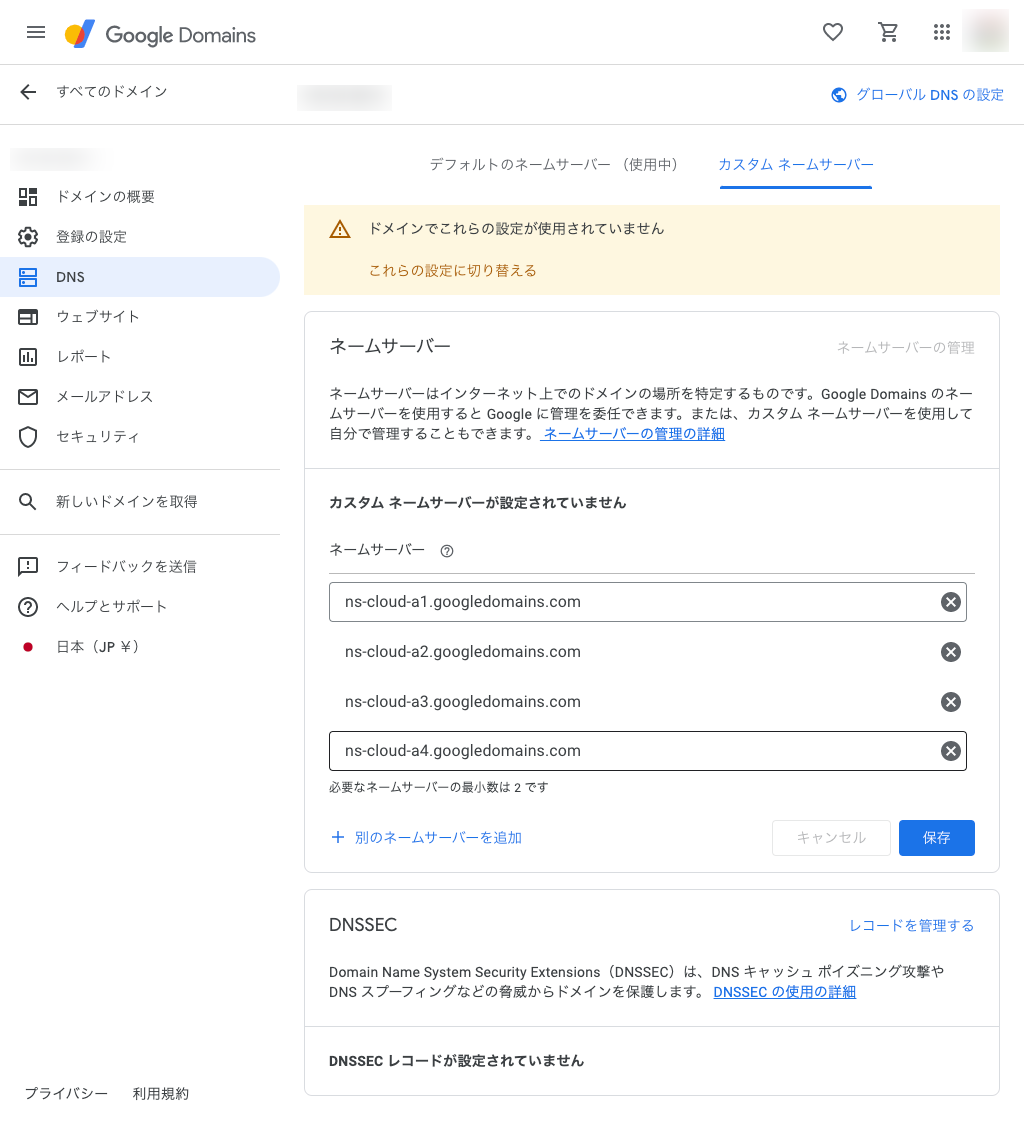Stay on the カスタム ネームサーバー tab
The height and width of the screenshot is (1129, 1024).
795,166
